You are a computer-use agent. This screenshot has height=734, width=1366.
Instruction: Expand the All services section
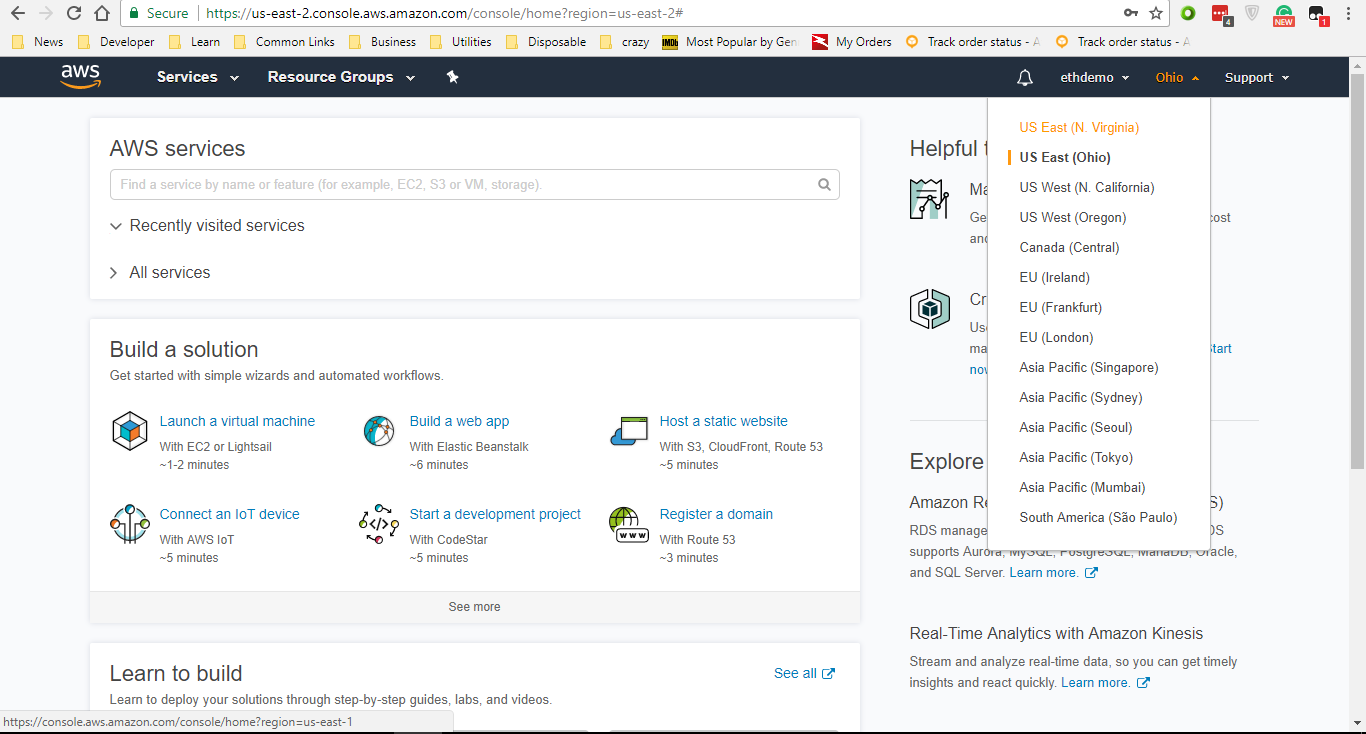click(x=160, y=273)
